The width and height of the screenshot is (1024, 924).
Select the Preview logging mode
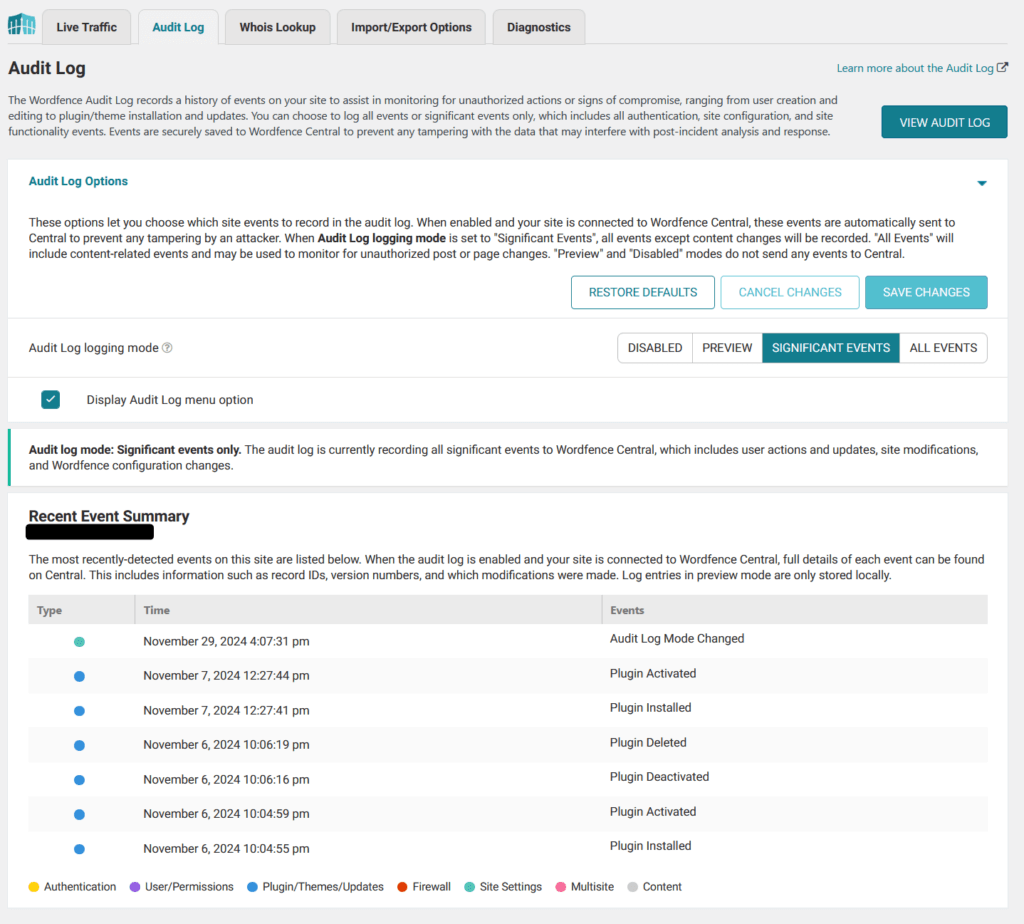click(x=727, y=347)
